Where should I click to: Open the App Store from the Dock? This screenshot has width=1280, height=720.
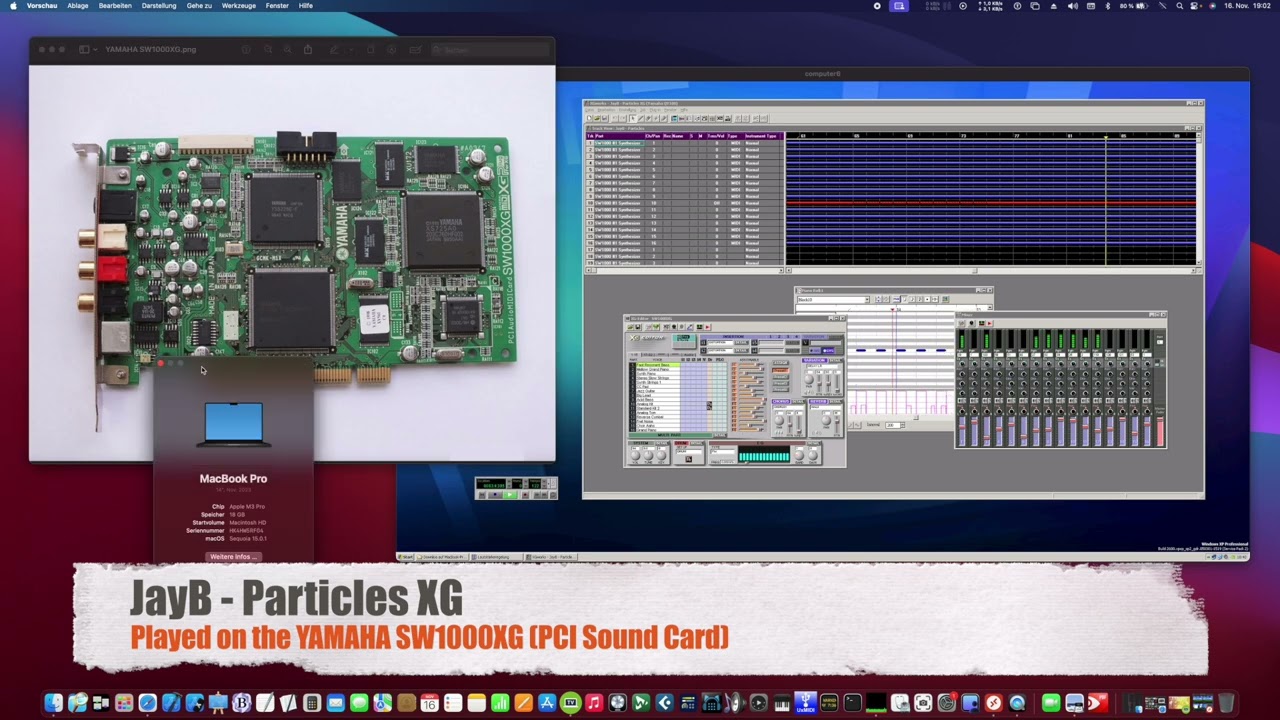(x=547, y=703)
